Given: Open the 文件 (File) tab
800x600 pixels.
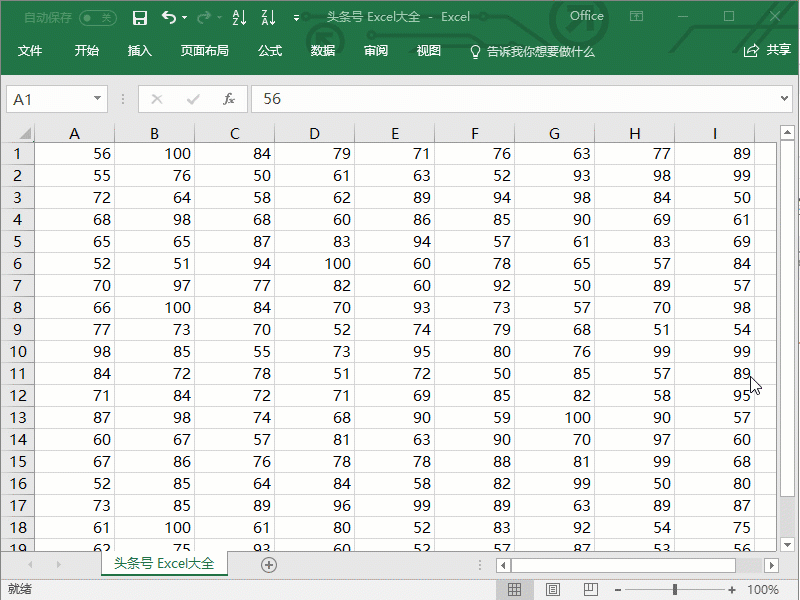Looking at the screenshot, I should tap(30, 51).
